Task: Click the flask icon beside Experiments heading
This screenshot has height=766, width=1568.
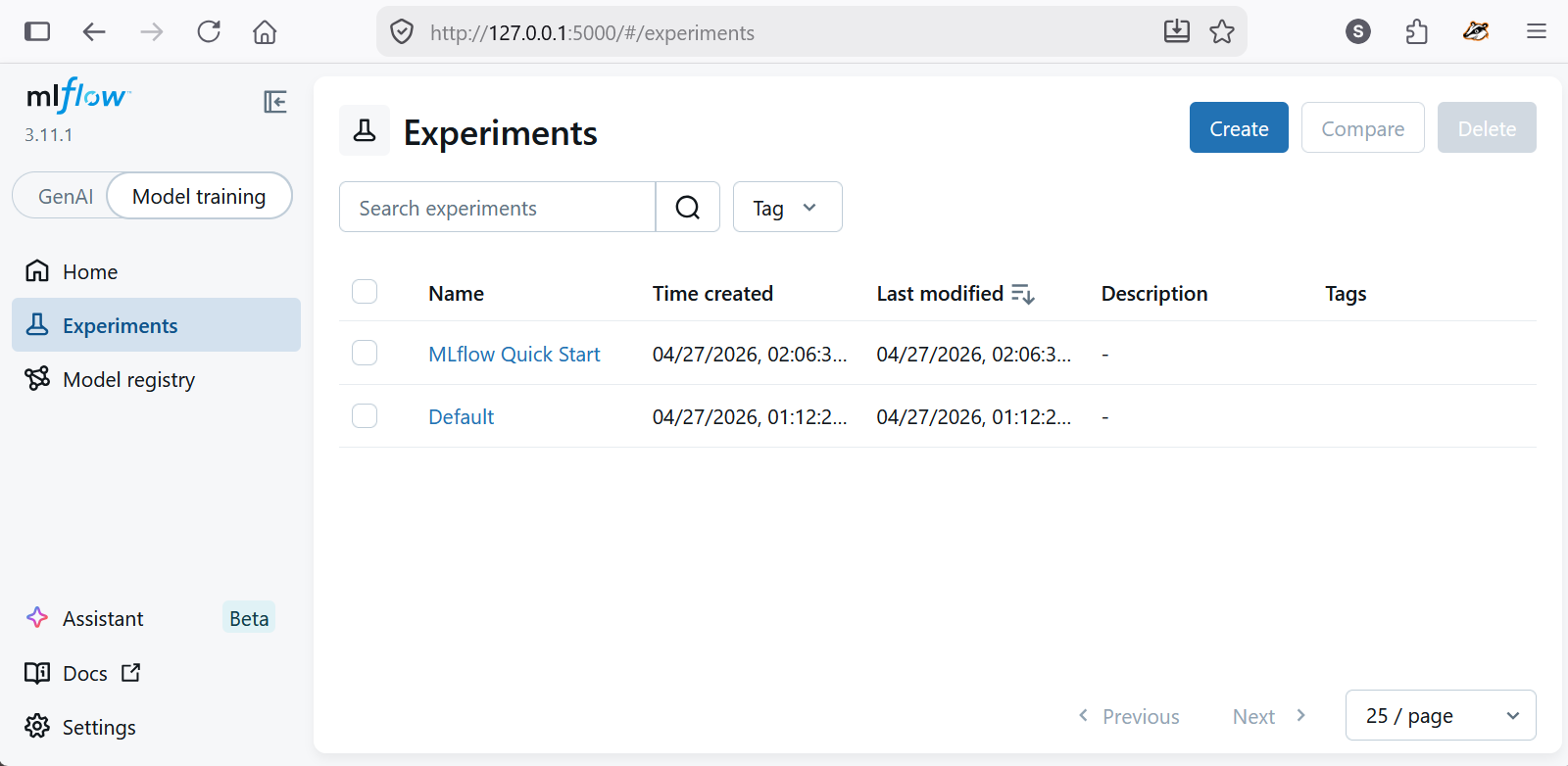Action: [365, 130]
